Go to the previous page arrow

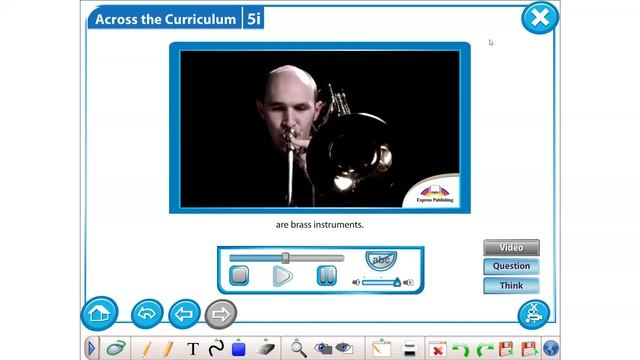pos(184,314)
